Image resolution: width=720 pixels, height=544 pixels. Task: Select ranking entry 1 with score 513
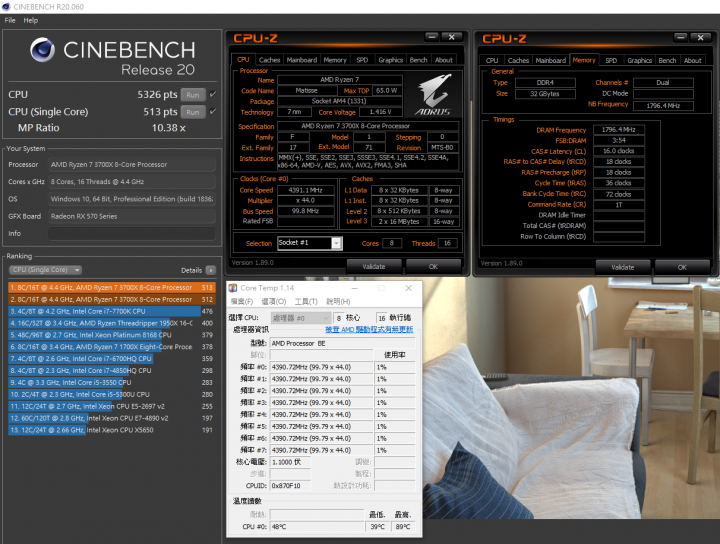[112, 287]
